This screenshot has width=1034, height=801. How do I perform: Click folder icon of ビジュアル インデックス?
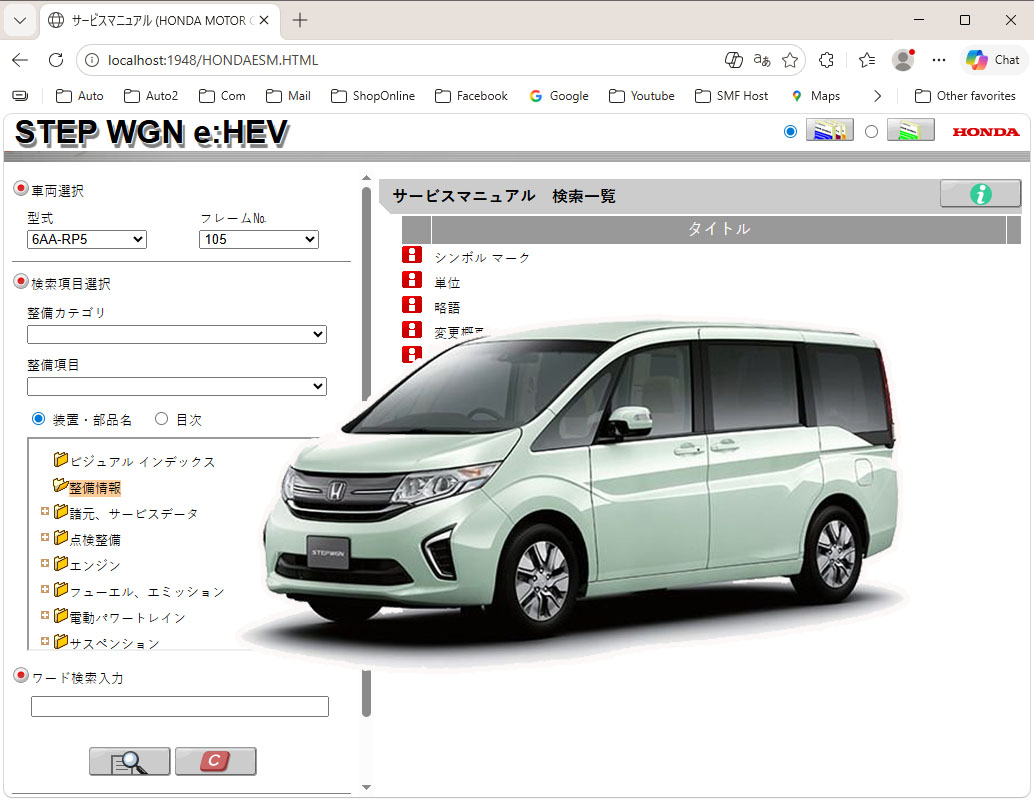tap(61, 459)
